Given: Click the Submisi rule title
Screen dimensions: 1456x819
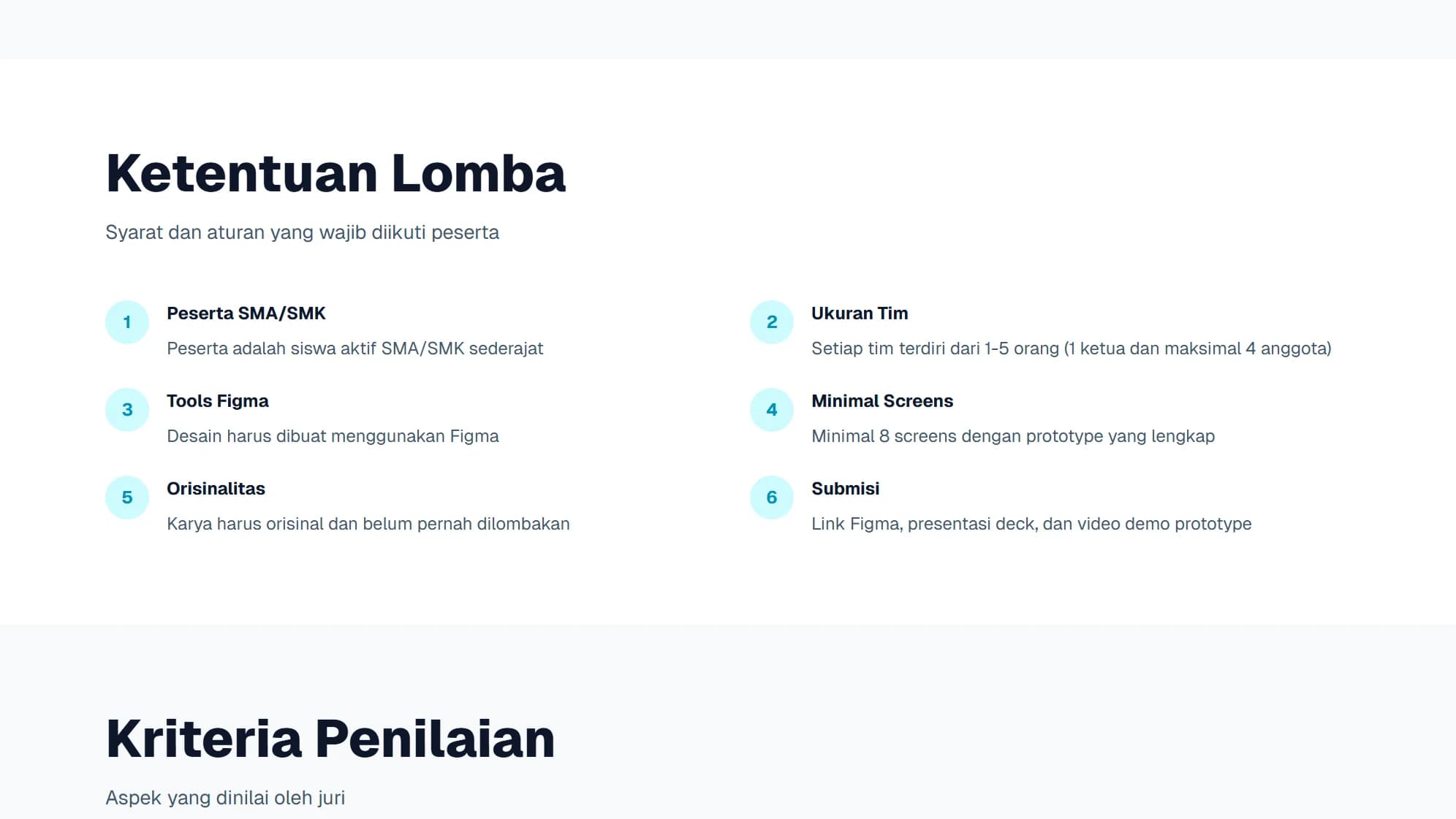Looking at the screenshot, I should point(845,489).
